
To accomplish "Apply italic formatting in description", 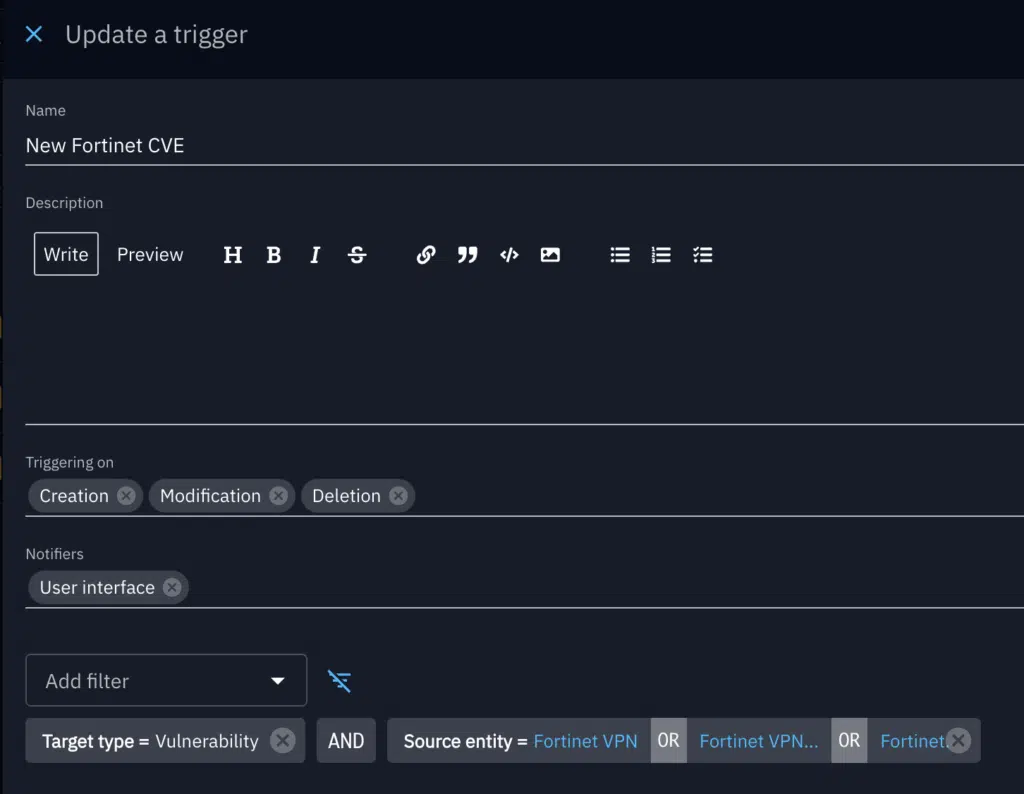I will click(x=315, y=255).
